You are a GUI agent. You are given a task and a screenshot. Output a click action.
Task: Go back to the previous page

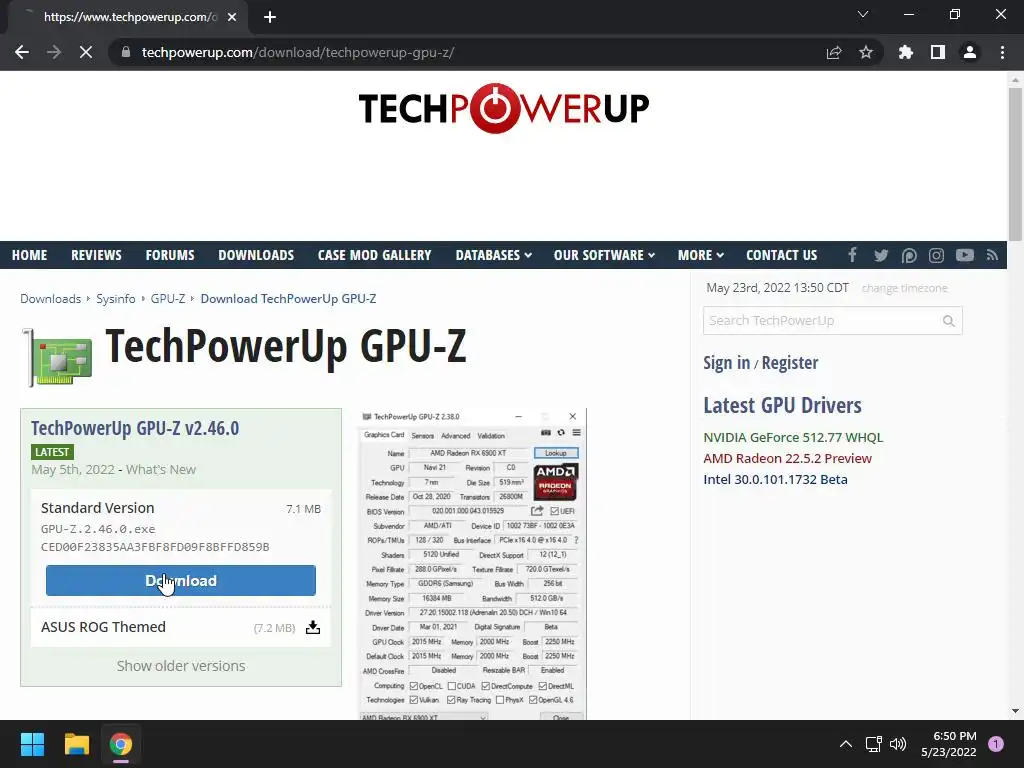pyautogui.click(x=22, y=52)
